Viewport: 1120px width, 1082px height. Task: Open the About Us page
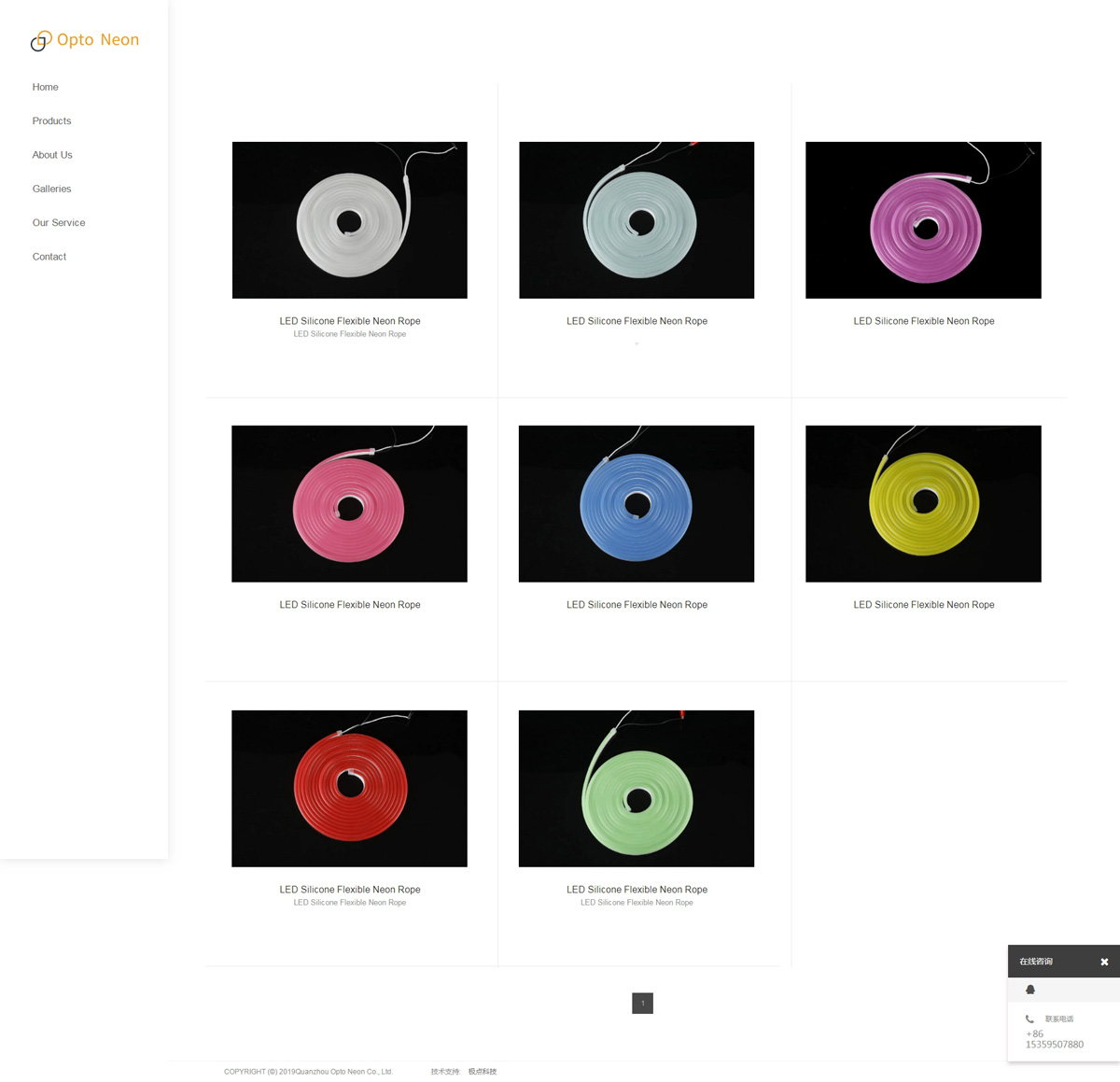[x=52, y=155]
